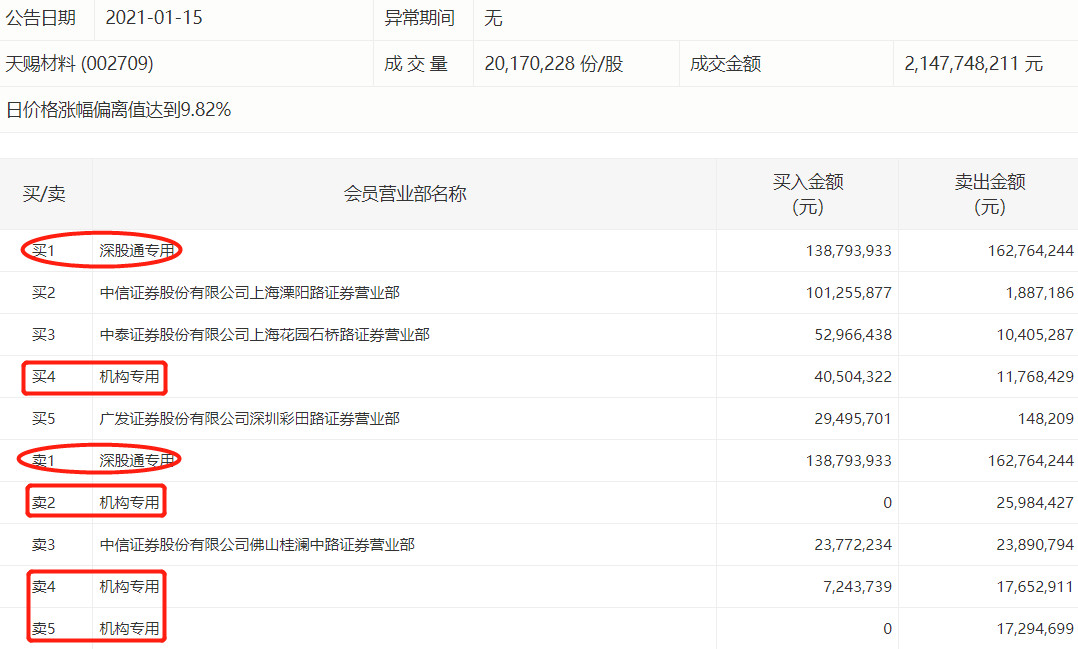Select 深股通专用 in the 卖1 row

tap(136, 461)
